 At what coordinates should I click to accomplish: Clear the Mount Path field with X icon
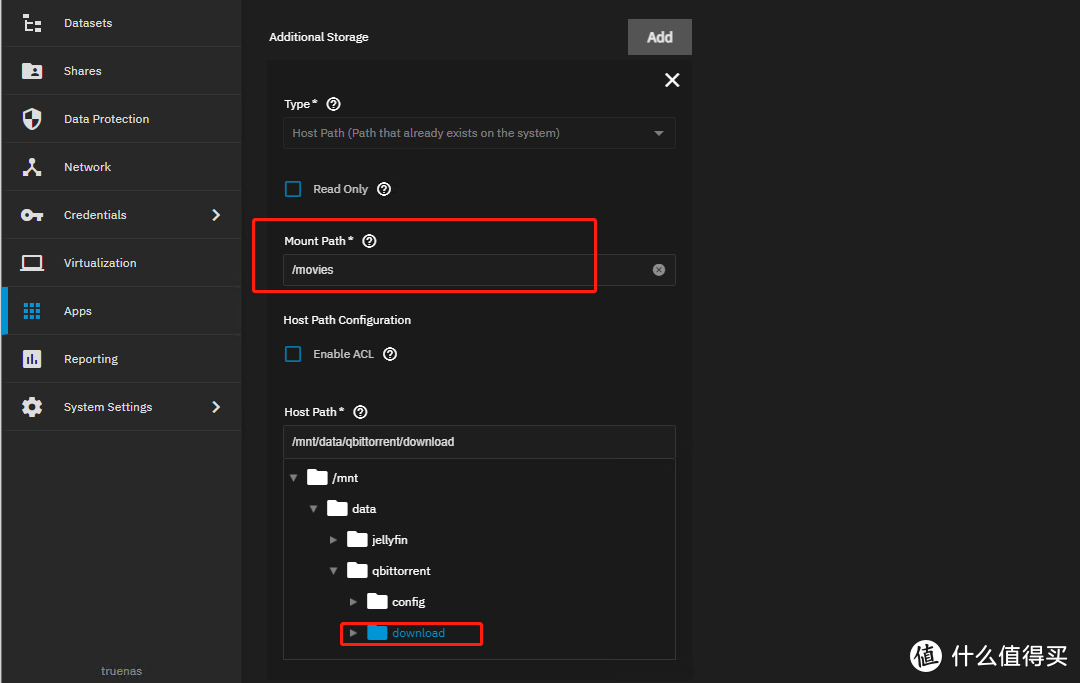pos(659,270)
